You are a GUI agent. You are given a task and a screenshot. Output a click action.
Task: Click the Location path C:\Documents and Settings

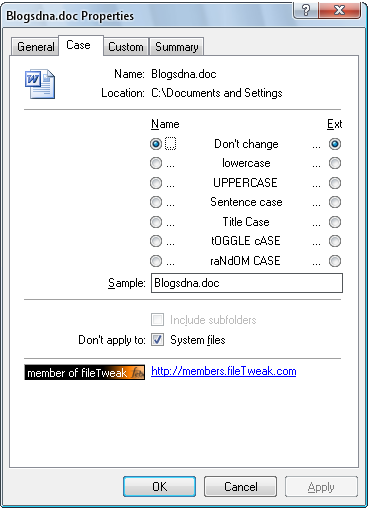tap(217, 93)
